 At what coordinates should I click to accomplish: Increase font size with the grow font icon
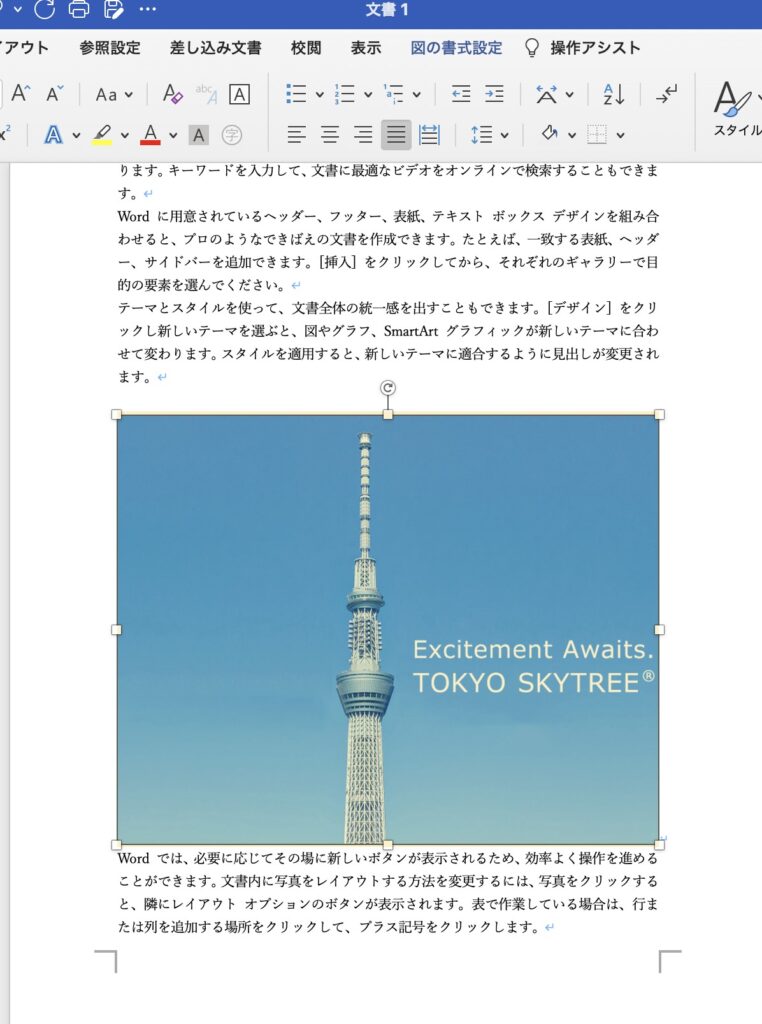click(x=21, y=94)
